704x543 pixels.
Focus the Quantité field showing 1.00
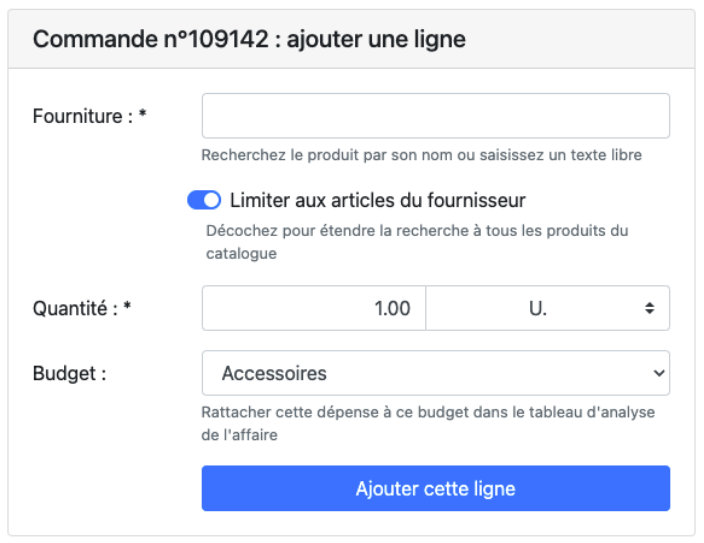tap(314, 308)
